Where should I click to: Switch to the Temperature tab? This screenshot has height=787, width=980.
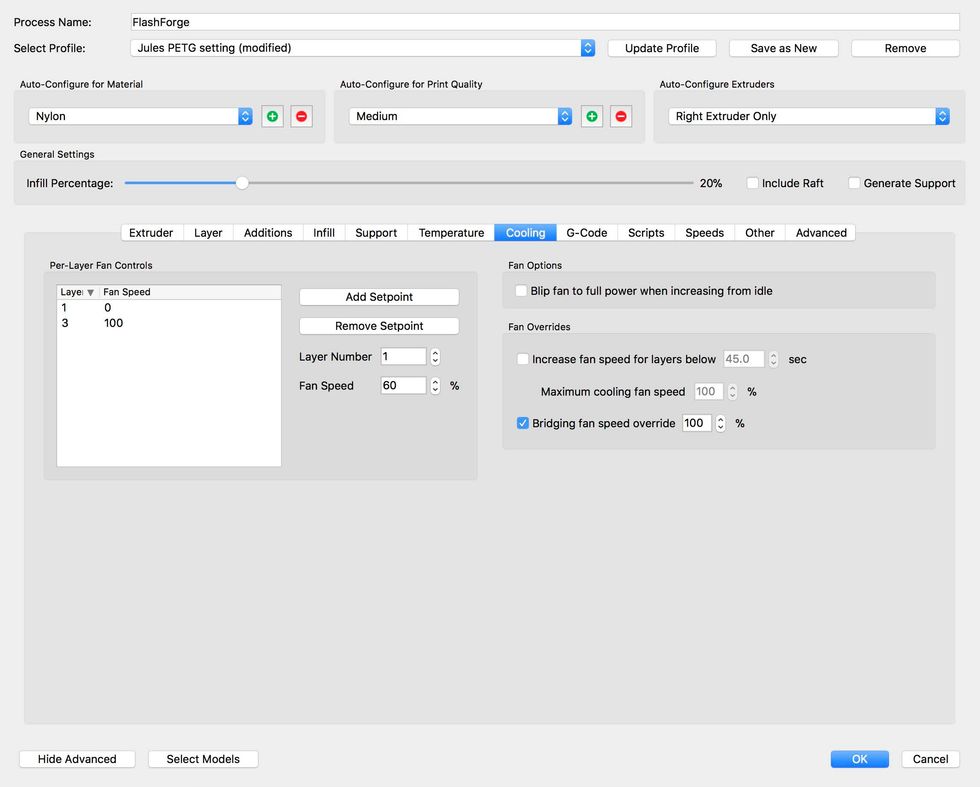tap(451, 233)
